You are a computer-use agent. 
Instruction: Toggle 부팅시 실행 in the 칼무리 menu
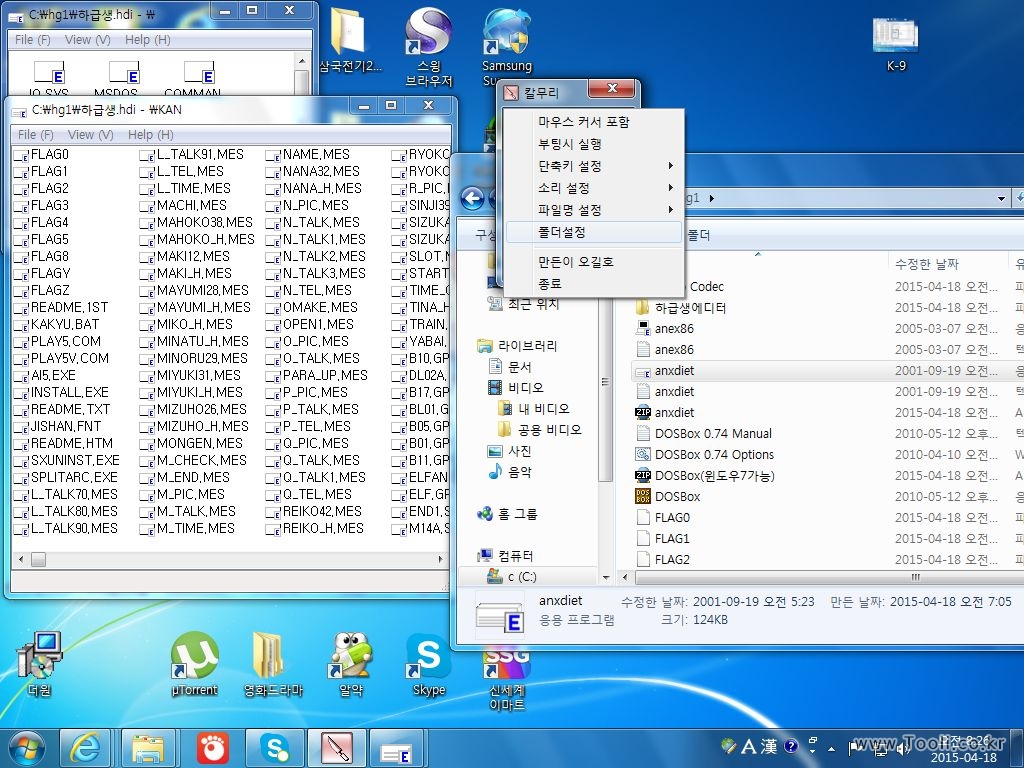tap(593, 144)
